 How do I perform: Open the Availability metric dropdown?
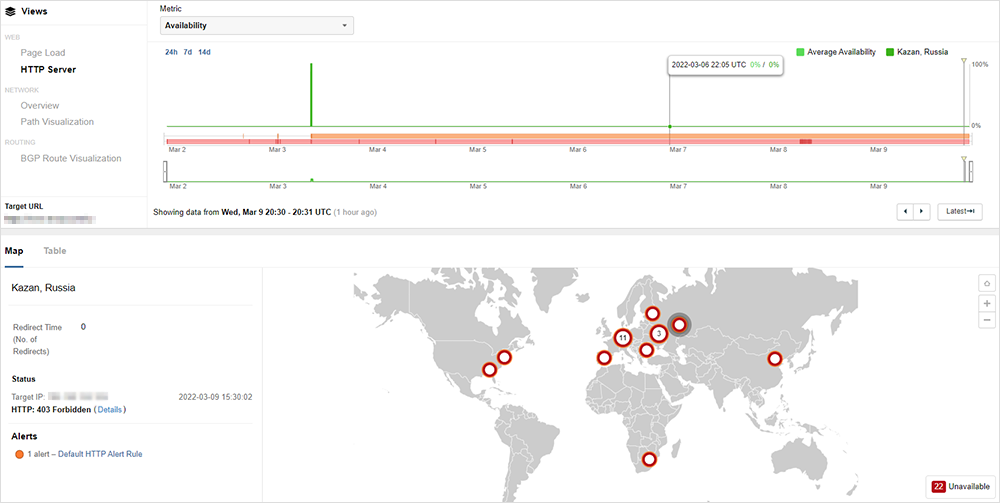click(x=256, y=25)
